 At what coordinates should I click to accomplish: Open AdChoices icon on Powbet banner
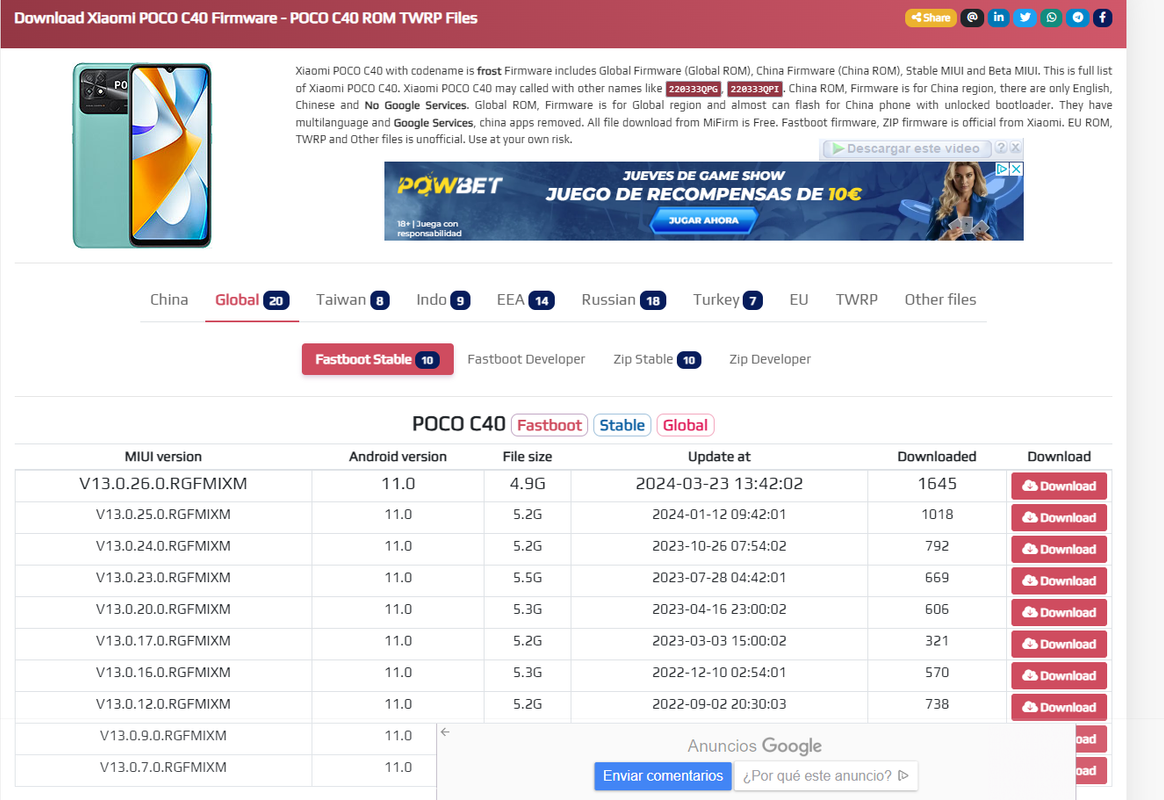pos(1002,169)
